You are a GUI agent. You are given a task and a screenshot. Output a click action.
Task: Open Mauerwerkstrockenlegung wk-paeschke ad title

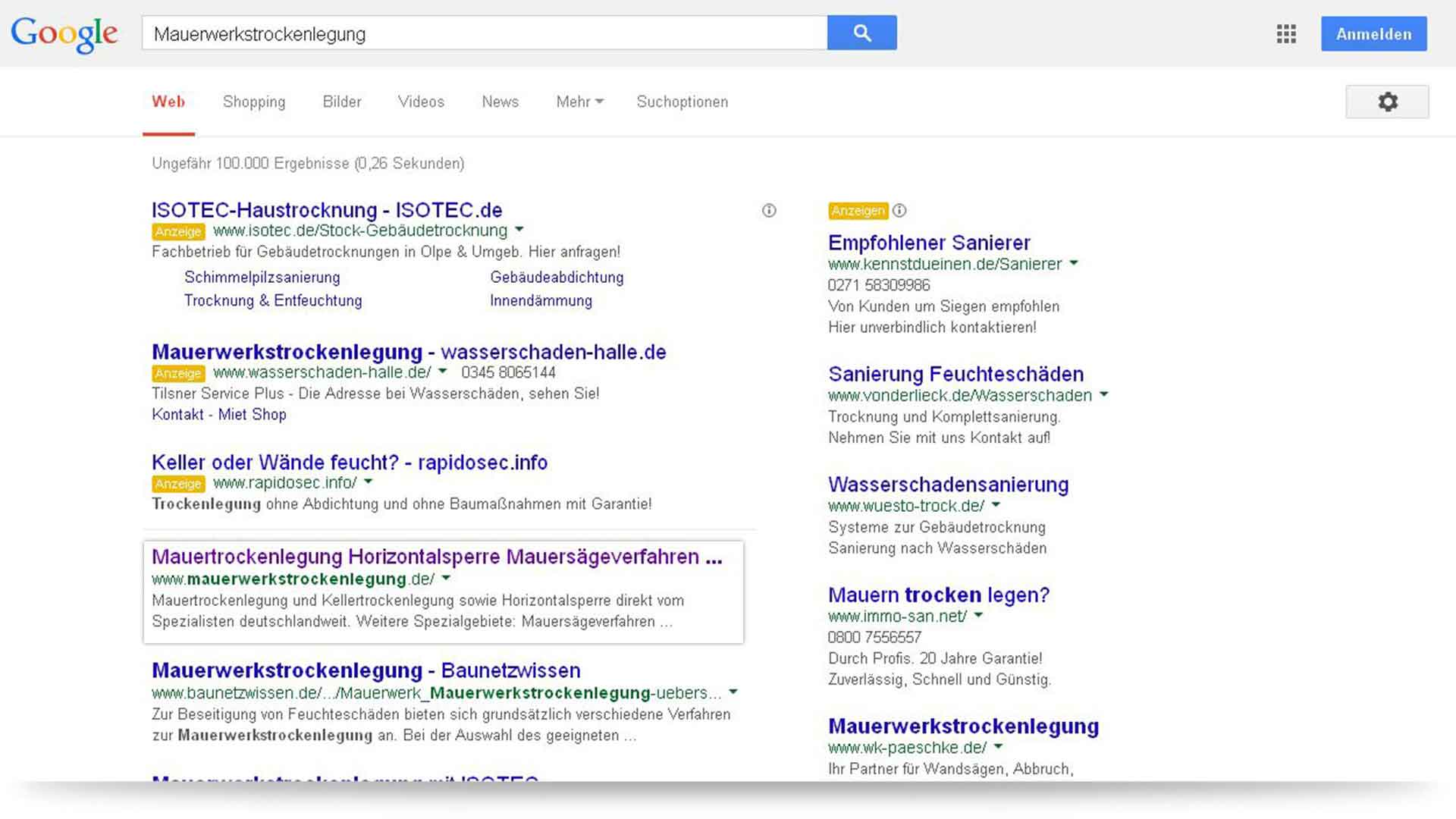point(963,726)
